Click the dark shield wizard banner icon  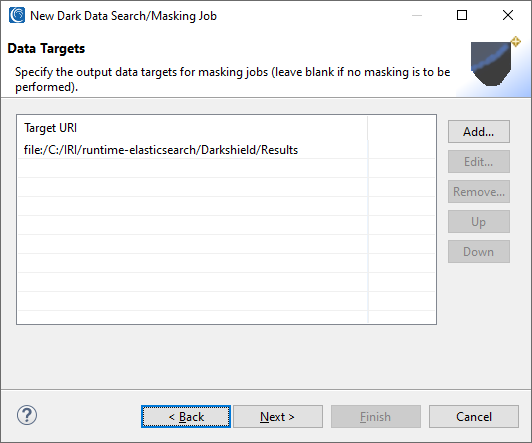coord(495,62)
